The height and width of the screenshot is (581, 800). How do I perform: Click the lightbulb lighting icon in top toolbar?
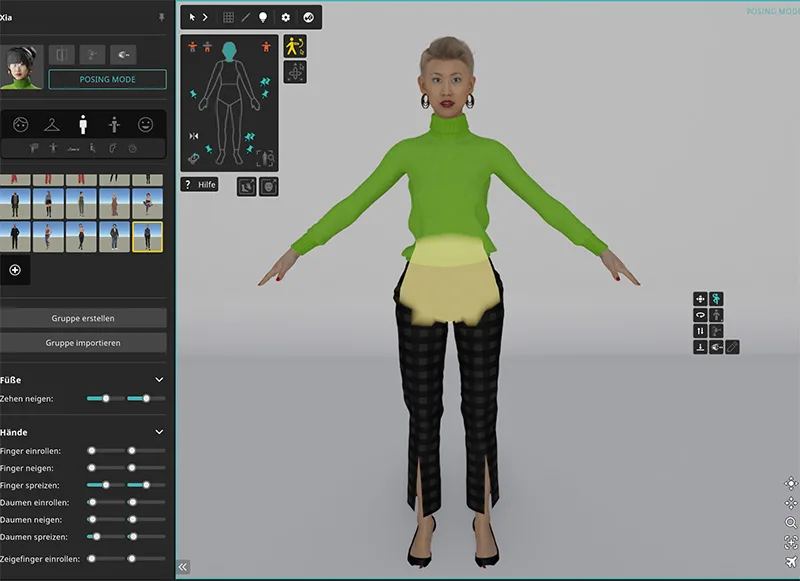(264, 17)
